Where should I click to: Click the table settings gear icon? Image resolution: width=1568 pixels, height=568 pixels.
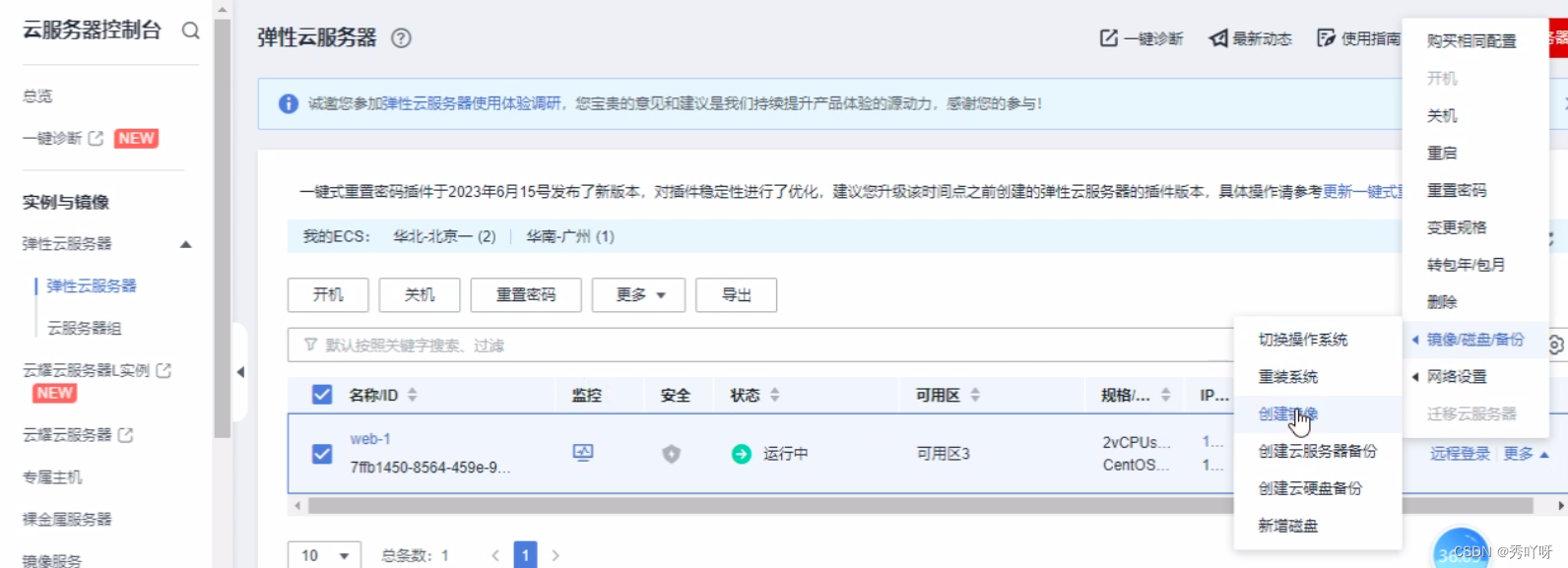(1557, 346)
